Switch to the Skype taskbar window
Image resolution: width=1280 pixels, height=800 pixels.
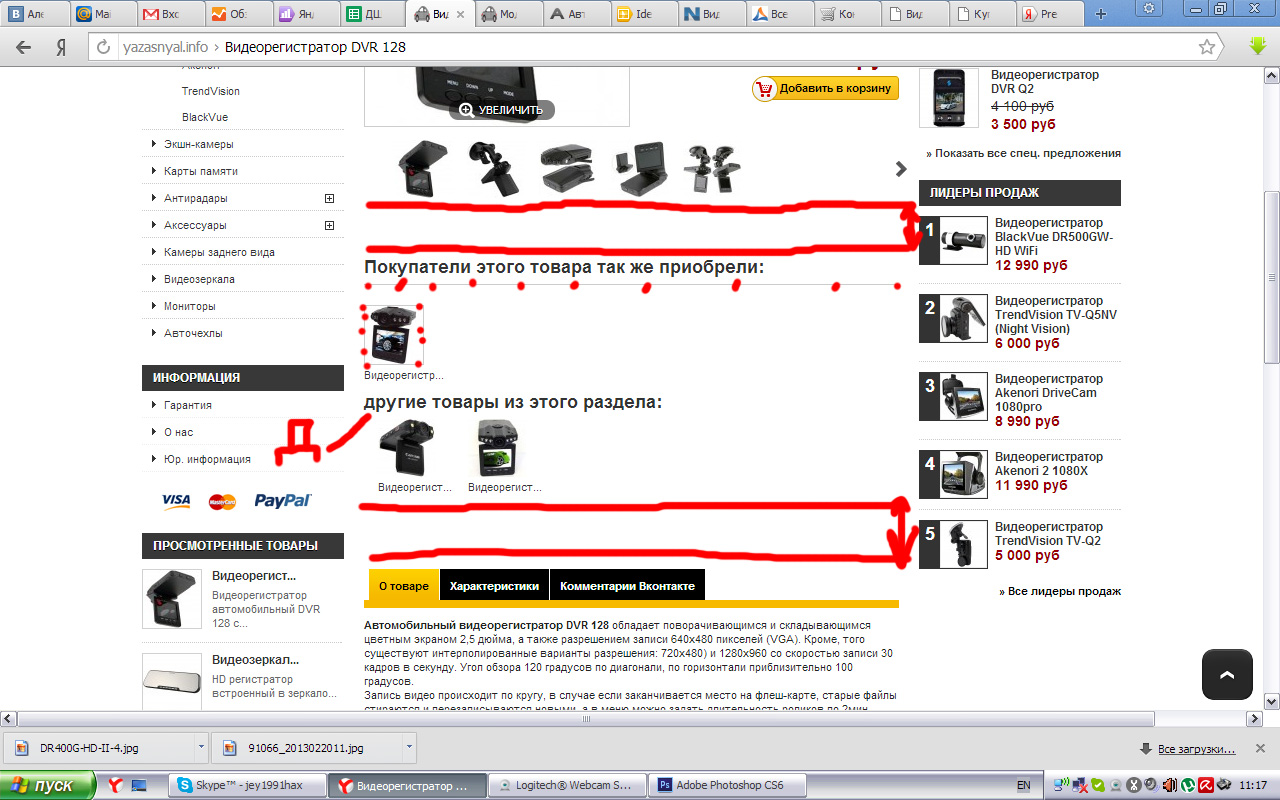click(246, 785)
